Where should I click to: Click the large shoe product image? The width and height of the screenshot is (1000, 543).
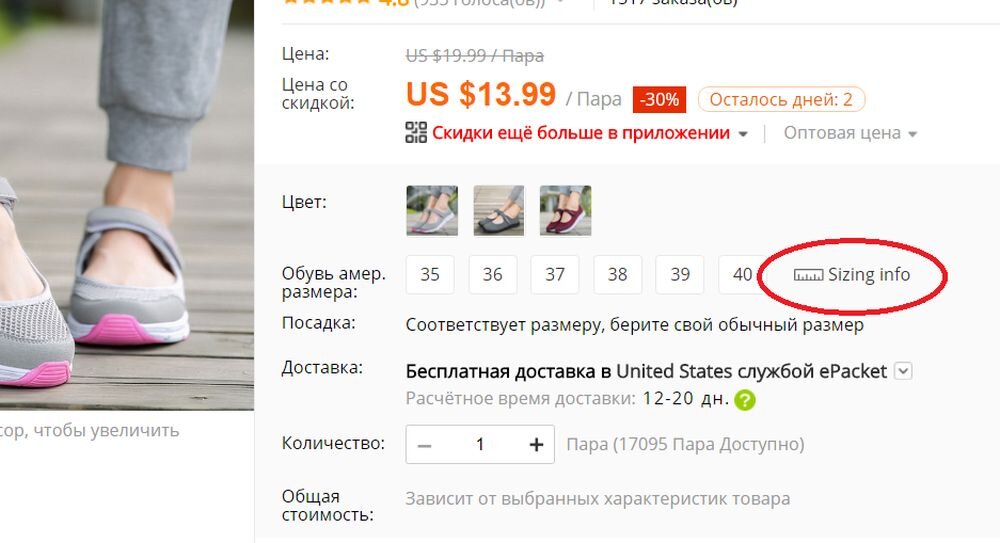click(x=127, y=205)
